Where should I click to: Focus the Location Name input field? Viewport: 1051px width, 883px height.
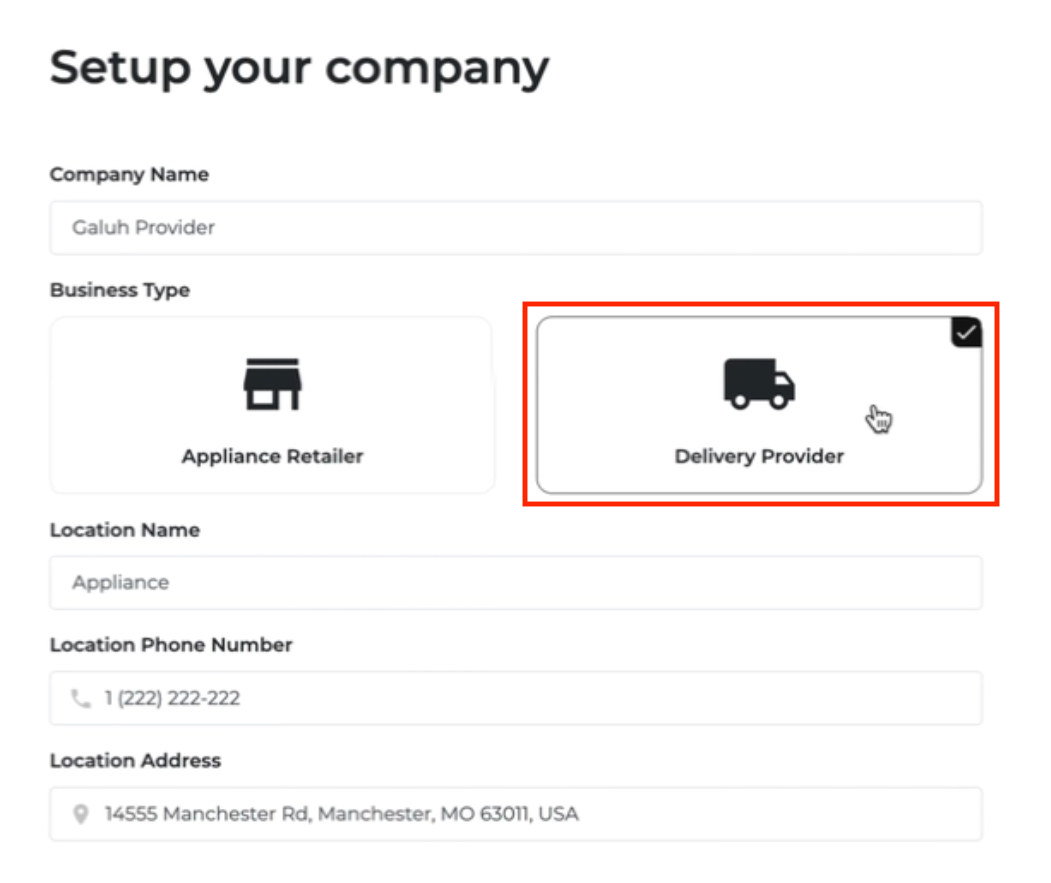(515, 583)
